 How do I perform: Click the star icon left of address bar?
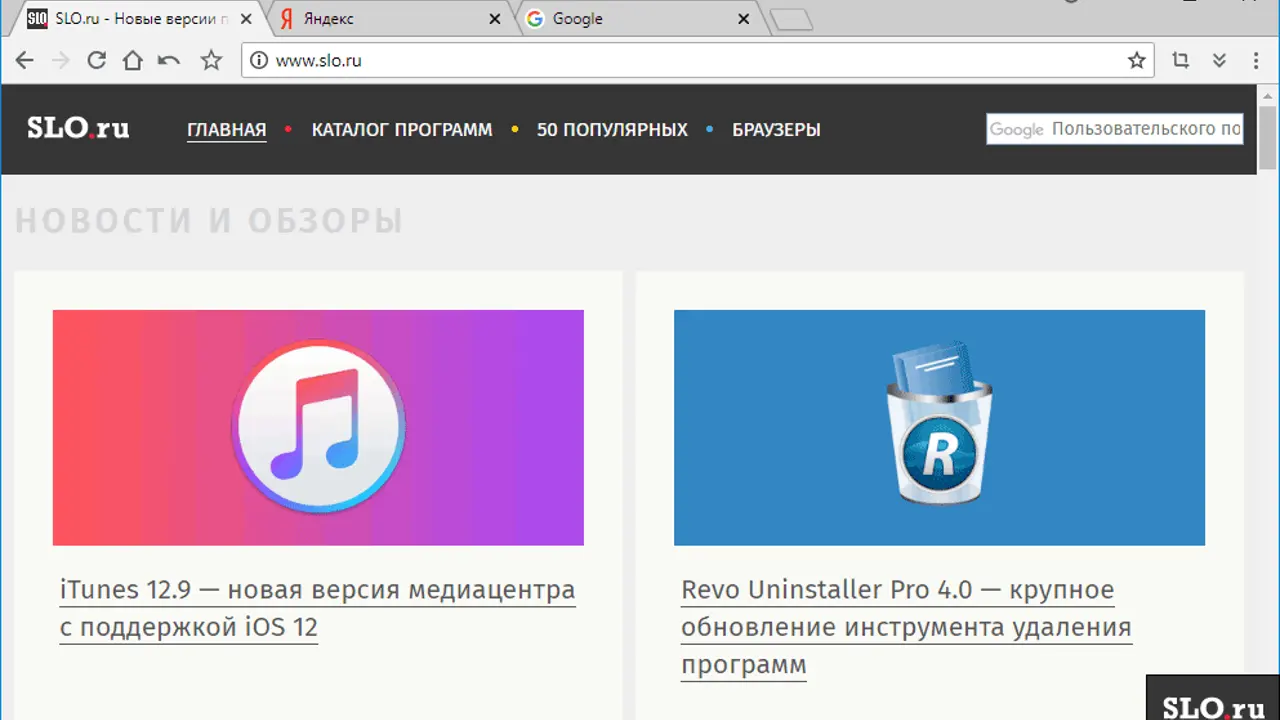pos(211,60)
